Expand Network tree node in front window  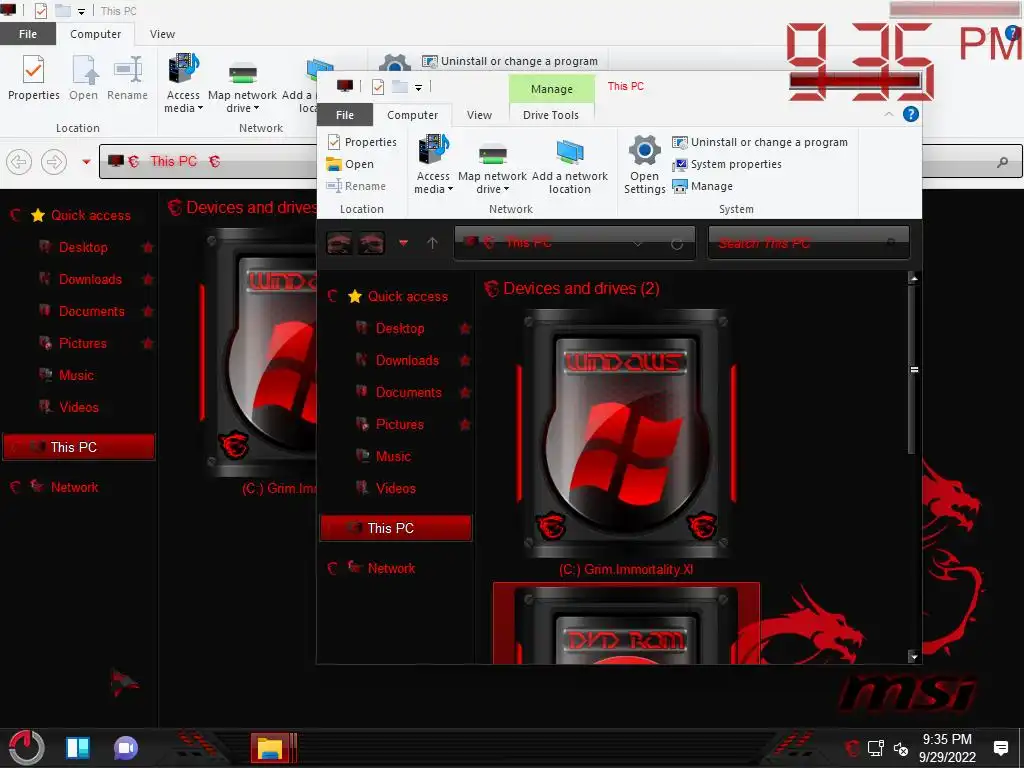click(x=332, y=568)
